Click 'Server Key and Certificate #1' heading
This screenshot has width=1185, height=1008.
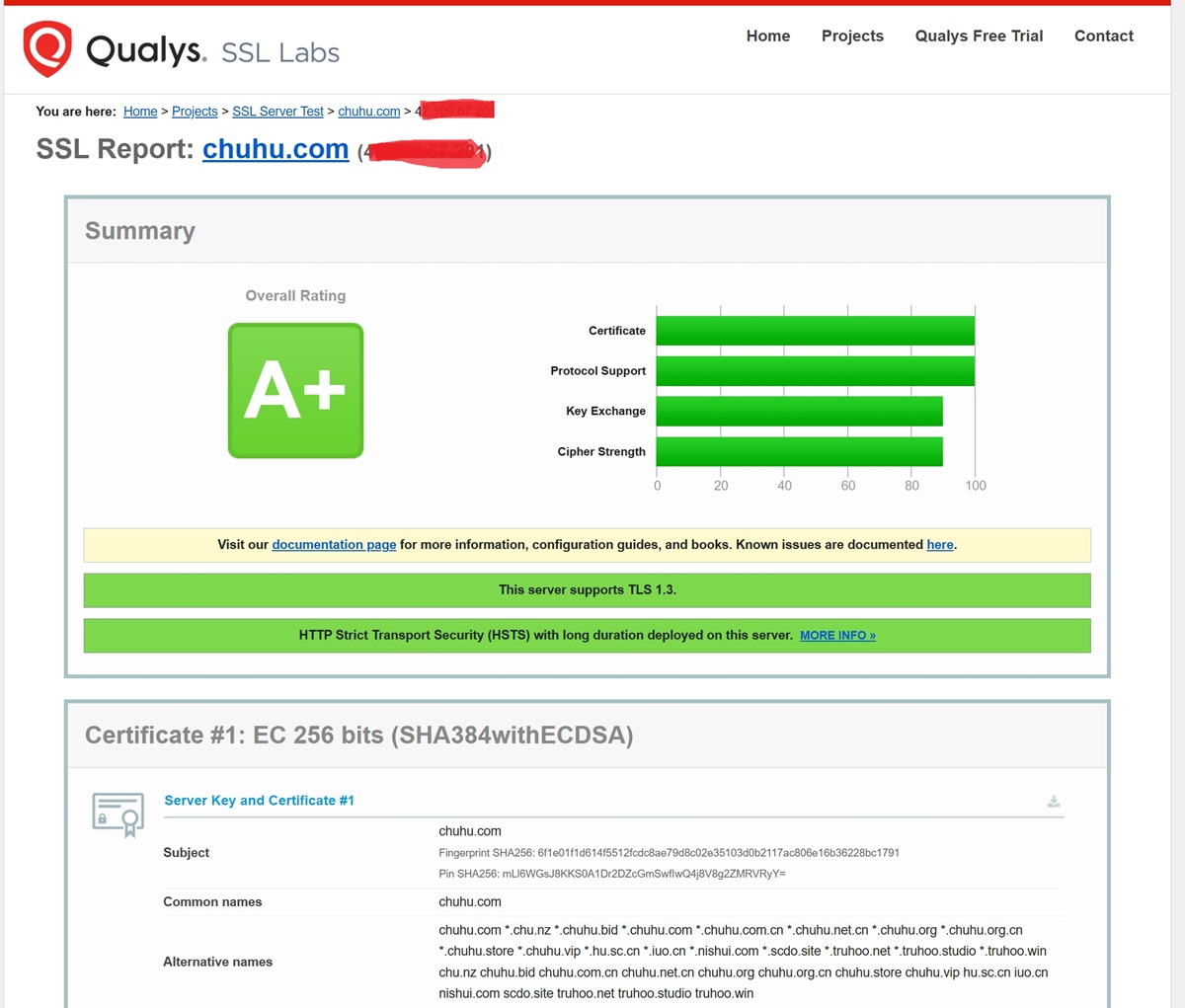tap(259, 801)
